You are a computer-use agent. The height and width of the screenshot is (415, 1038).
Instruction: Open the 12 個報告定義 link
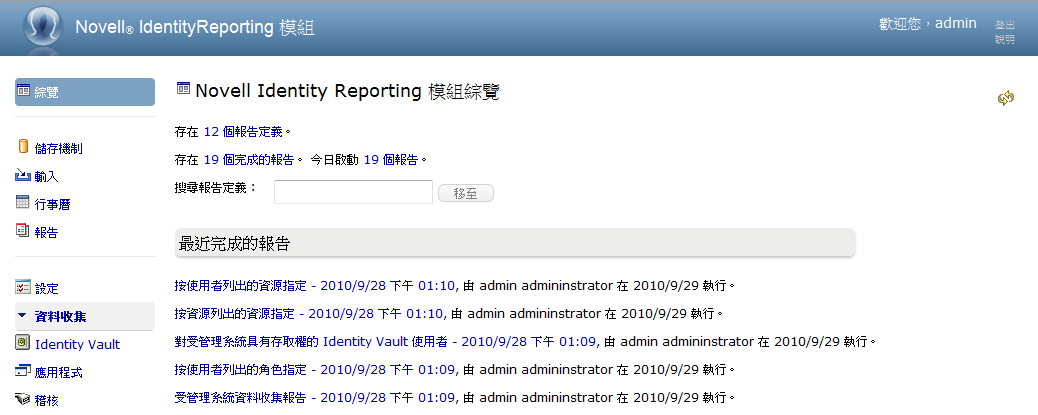[243, 132]
